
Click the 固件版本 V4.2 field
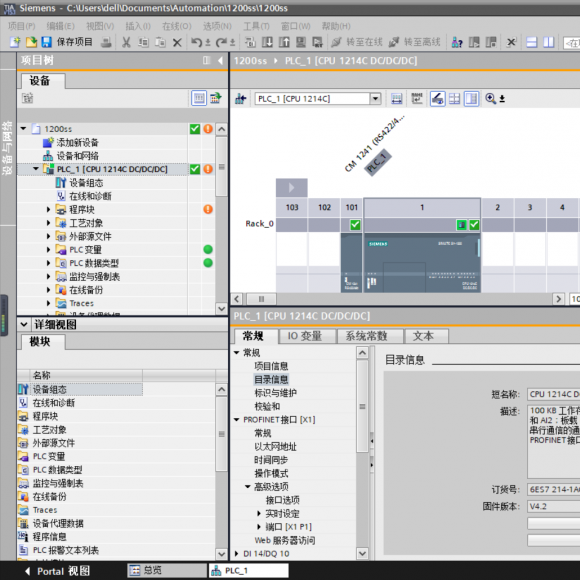(553, 506)
